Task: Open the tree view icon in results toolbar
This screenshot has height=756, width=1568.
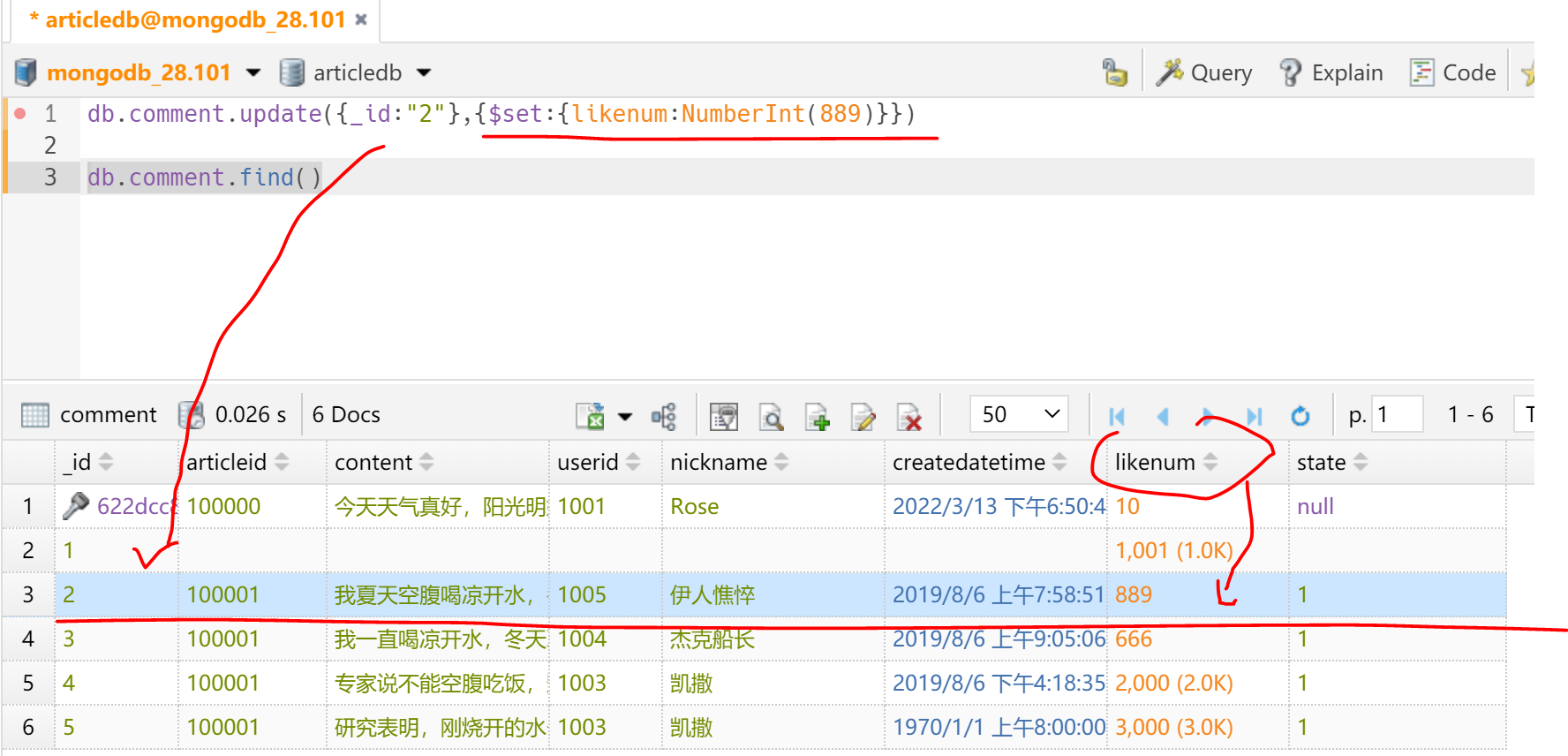Action: pyautogui.click(x=663, y=416)
